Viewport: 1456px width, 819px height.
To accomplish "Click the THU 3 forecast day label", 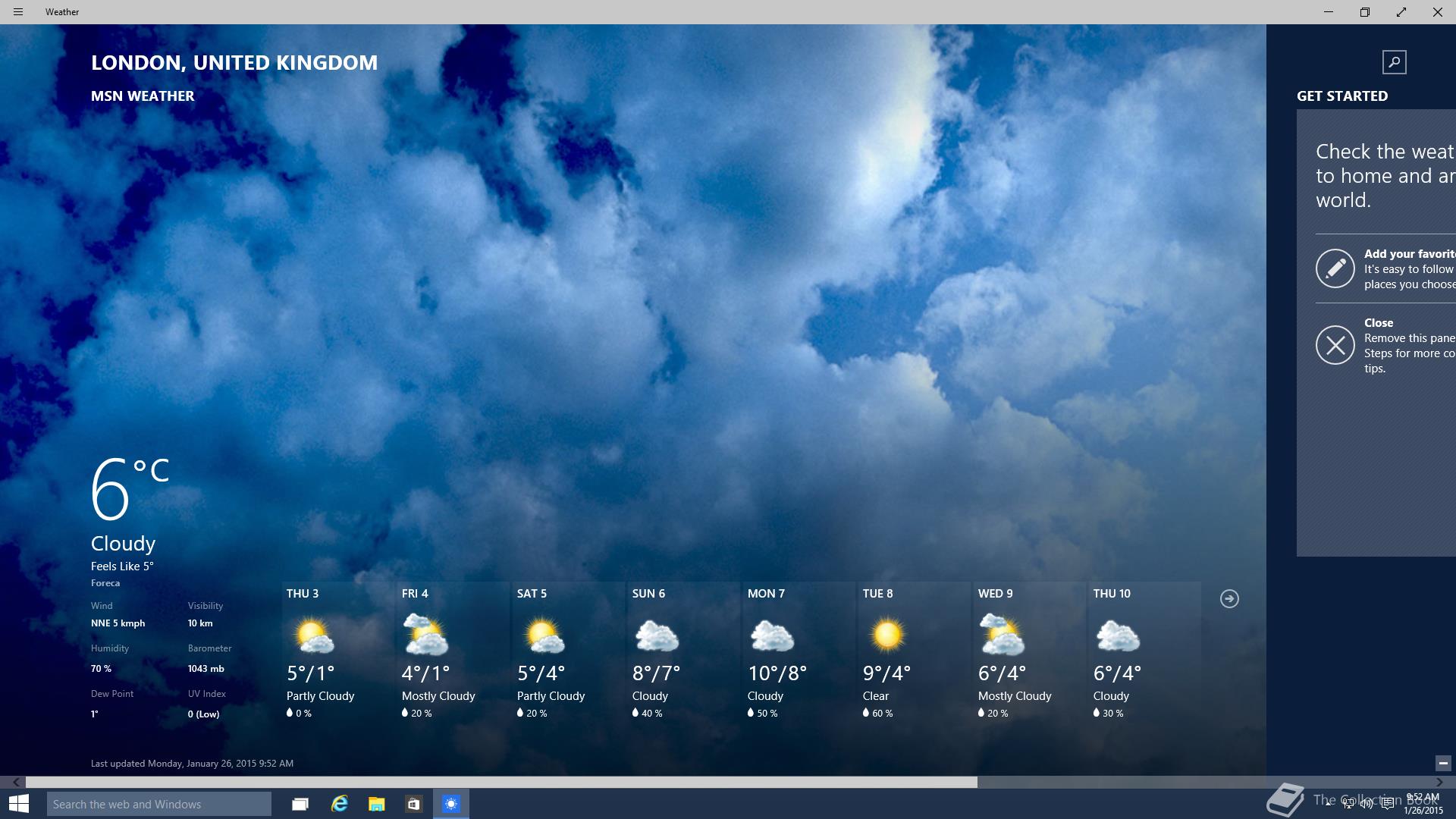I will [x=303, y=594].
